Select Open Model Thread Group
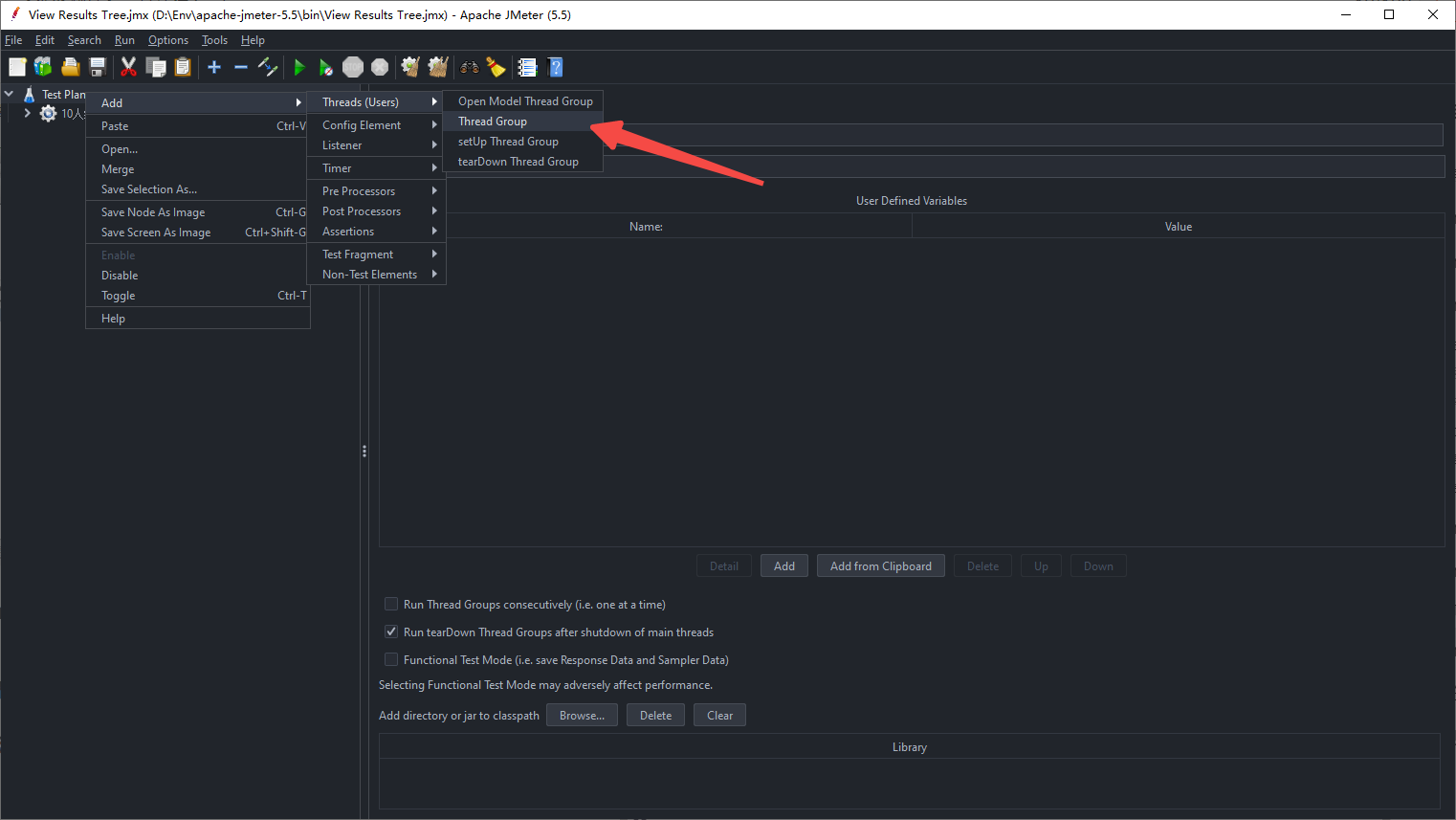The height and width of the screenshot is (820, 1456). click(x=522, y=101)
